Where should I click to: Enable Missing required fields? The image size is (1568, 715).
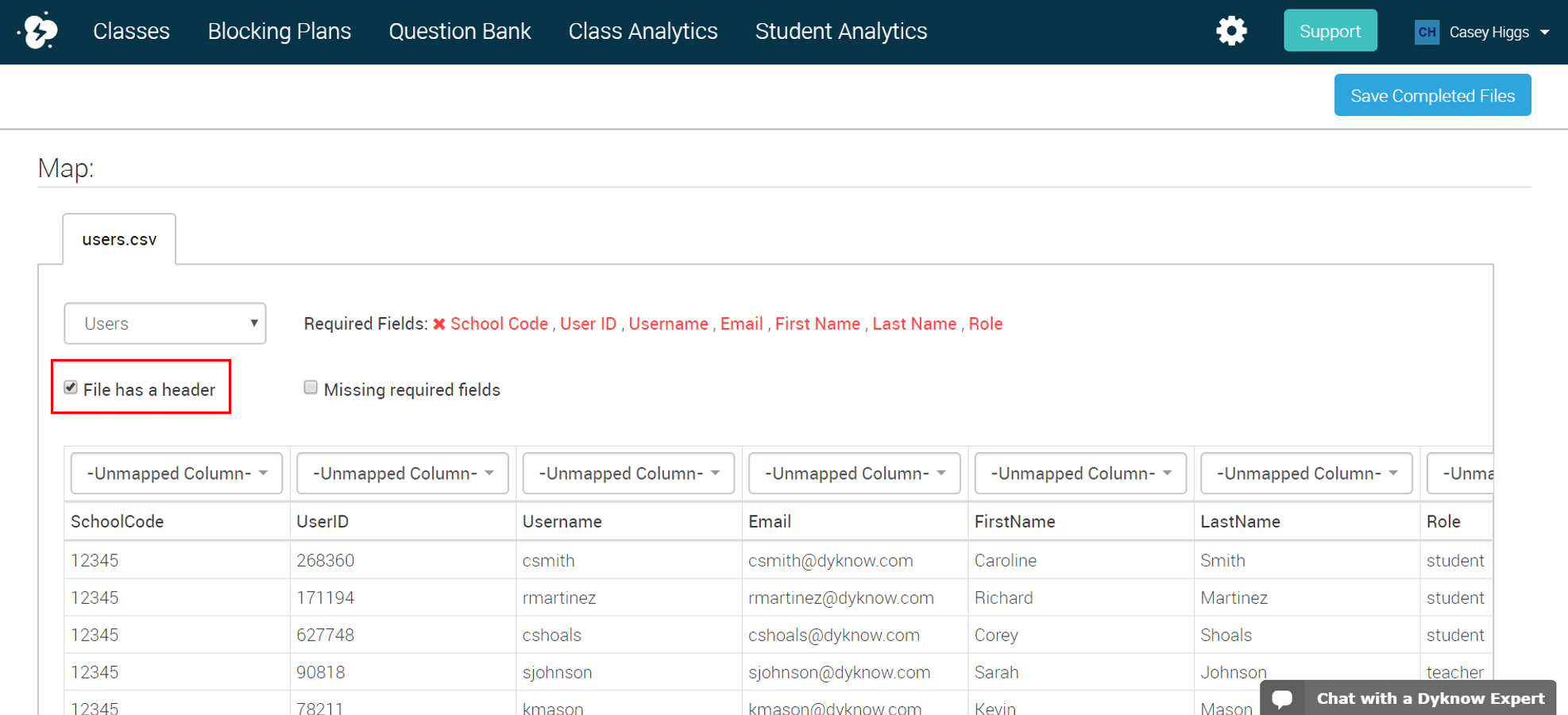coord(310,387)
